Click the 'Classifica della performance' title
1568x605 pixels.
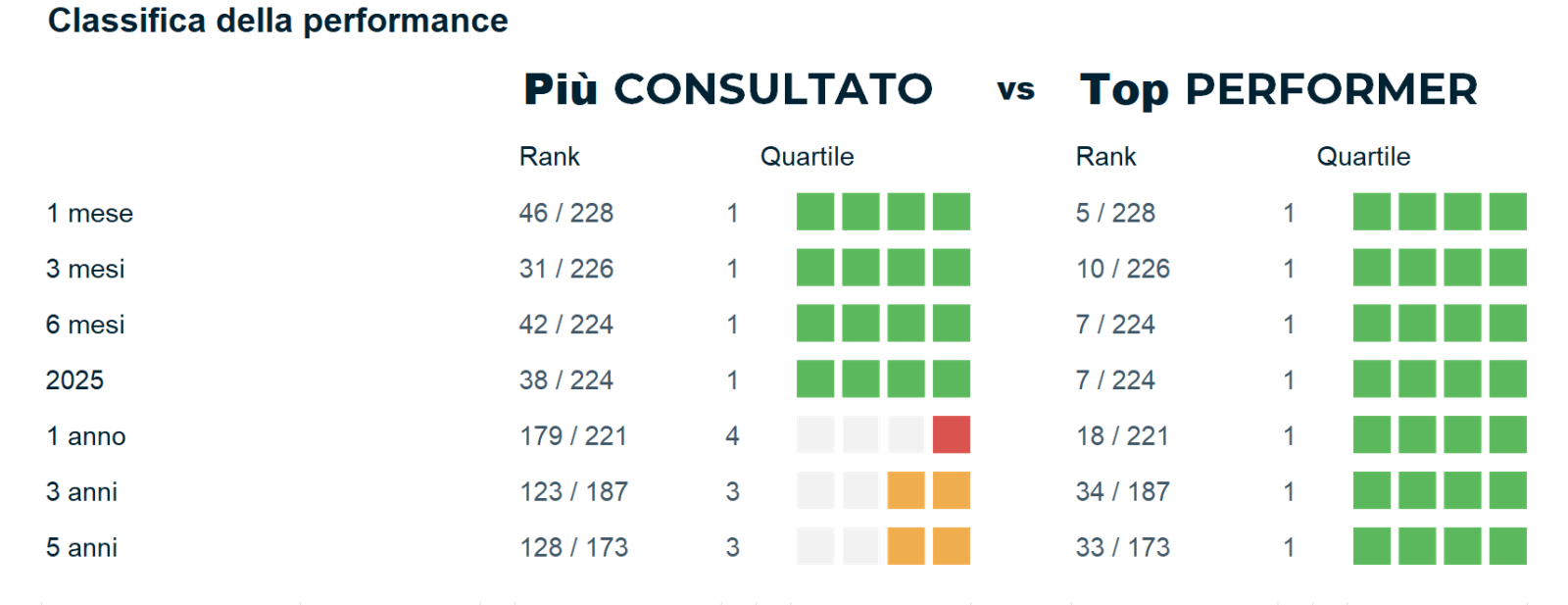click(278, 21)
